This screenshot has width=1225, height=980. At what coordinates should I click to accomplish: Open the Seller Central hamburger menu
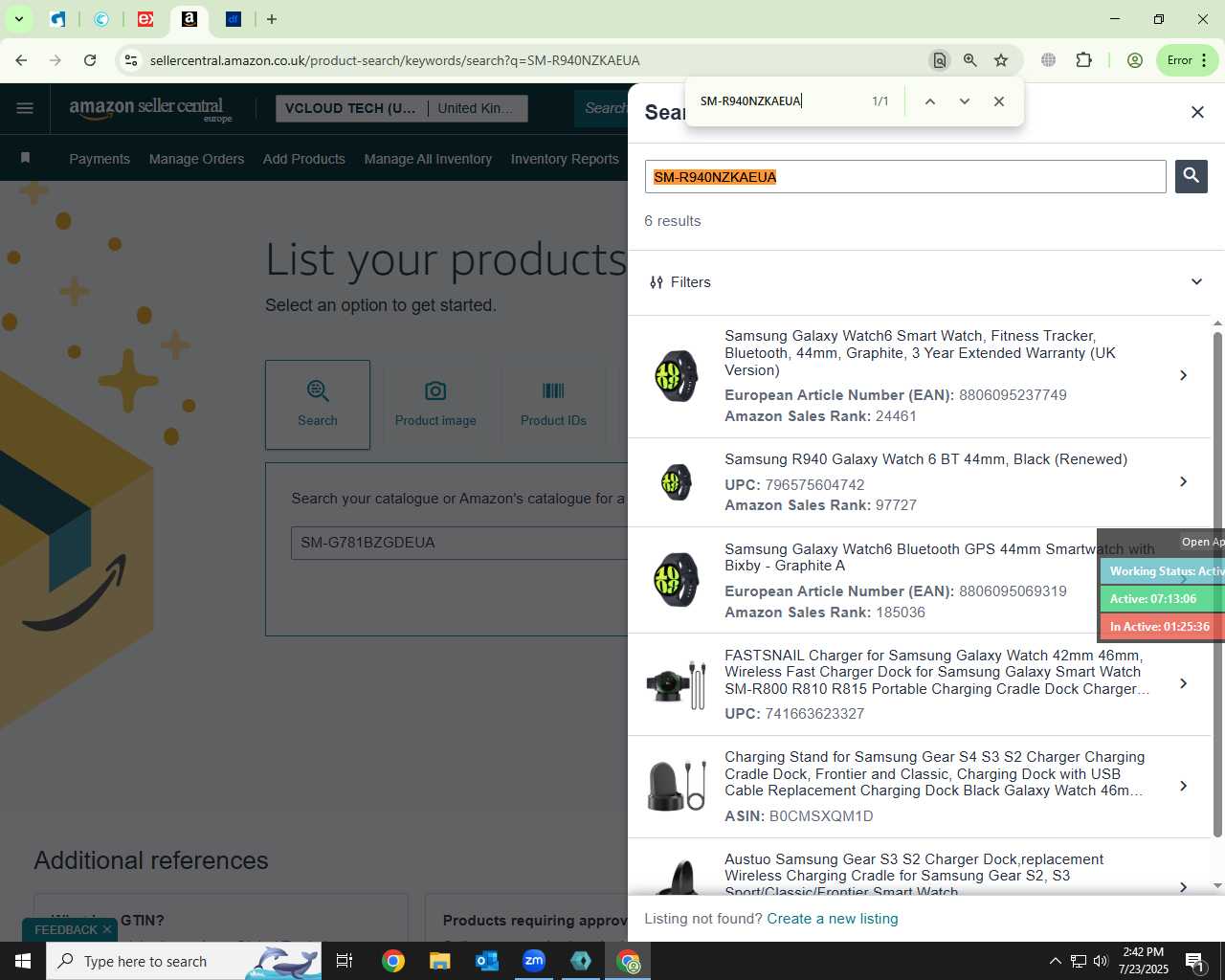pyautogui.click(x=25, y=108)
